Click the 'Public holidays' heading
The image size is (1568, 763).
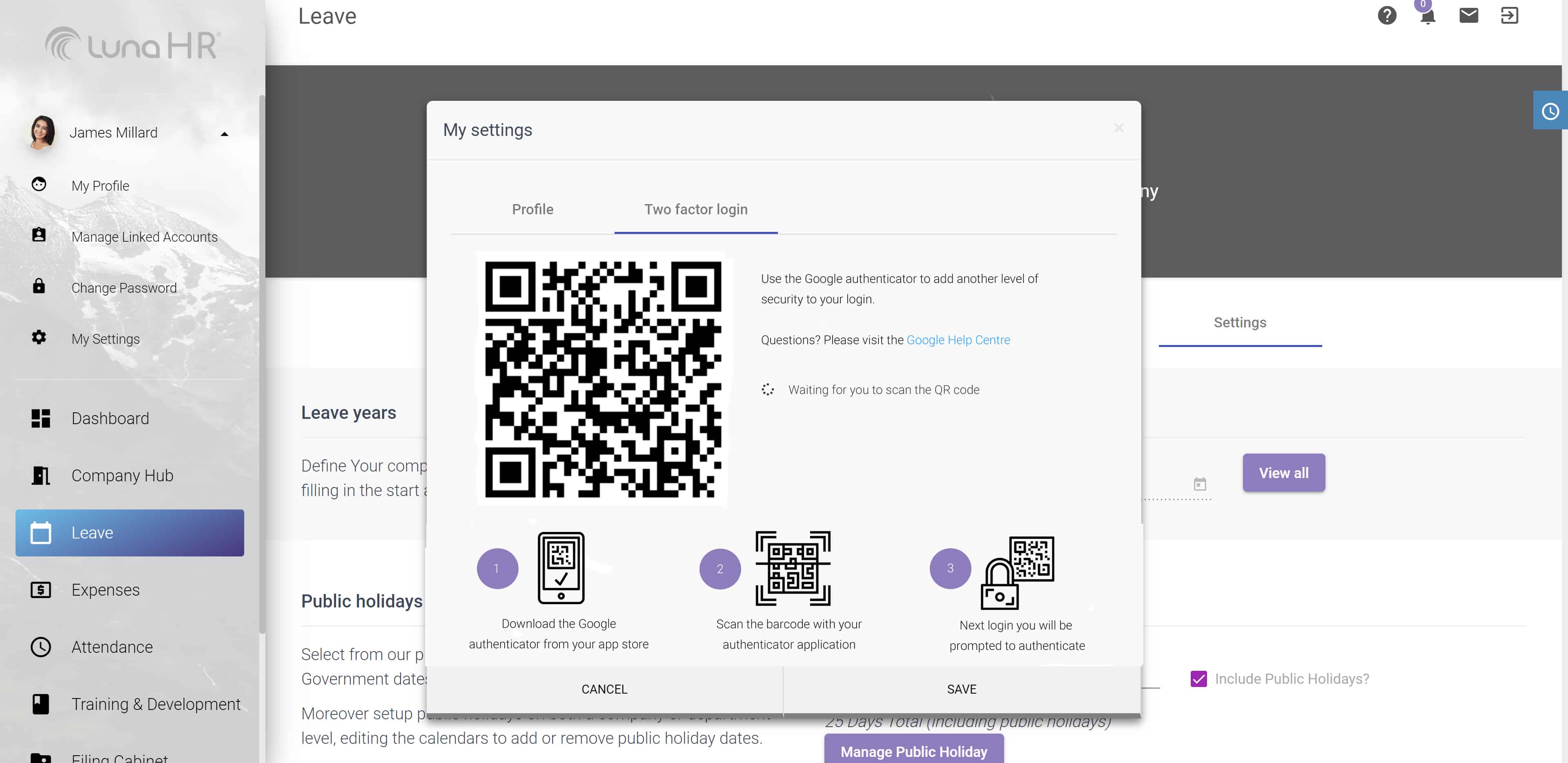click(361, 601)
